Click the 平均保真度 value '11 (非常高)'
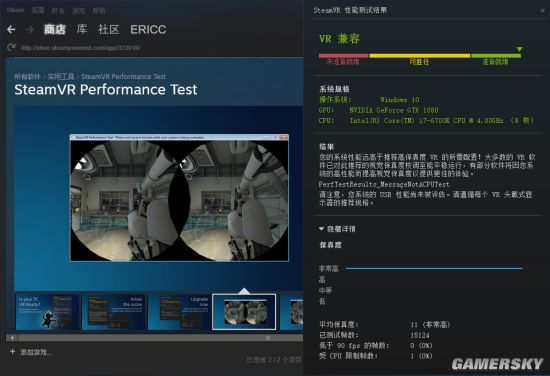This screenshot has height=376, width=550. [x=430, y=324]
